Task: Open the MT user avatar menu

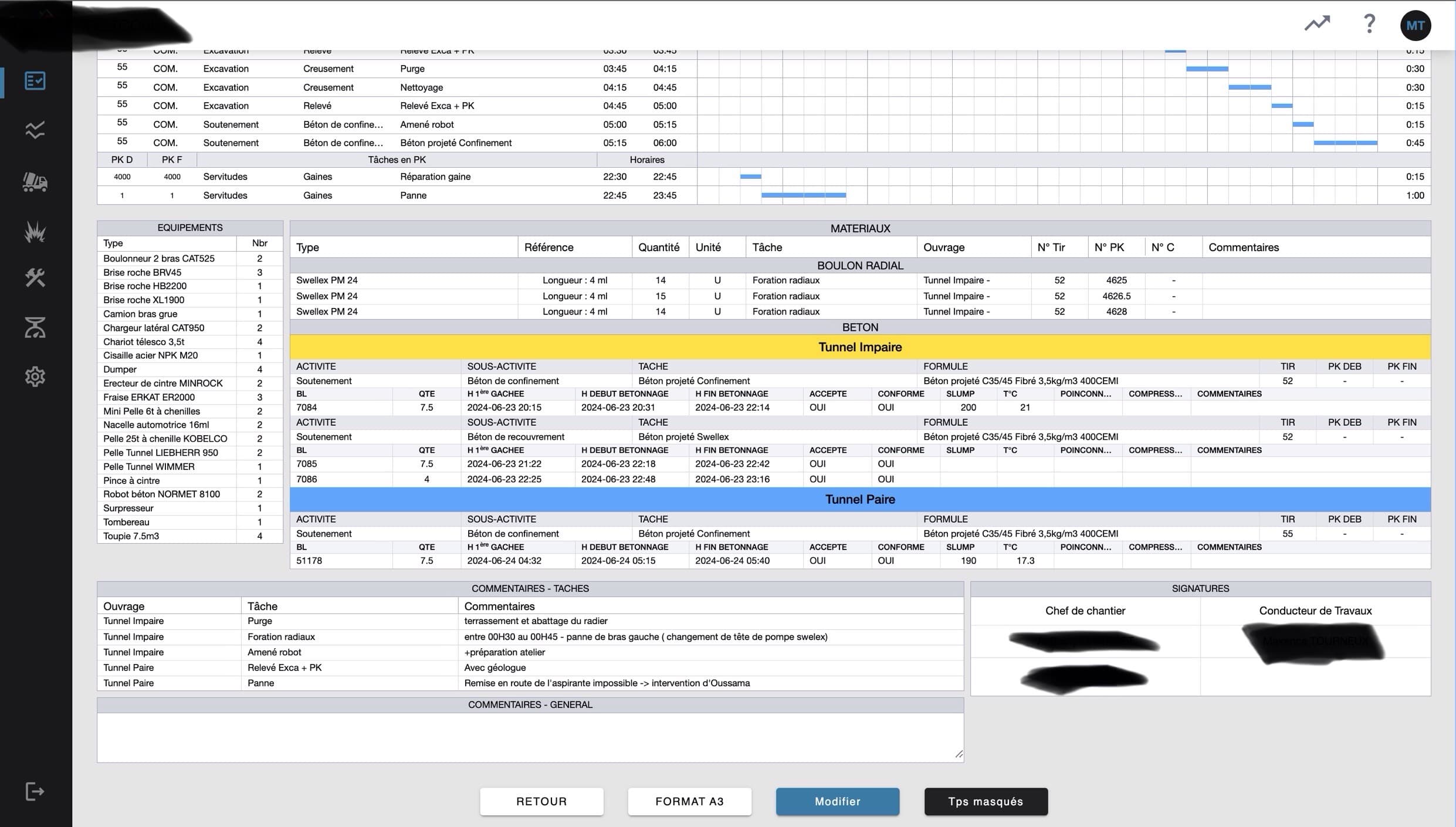Action: pyautogui.click(x=1415, y=25)
